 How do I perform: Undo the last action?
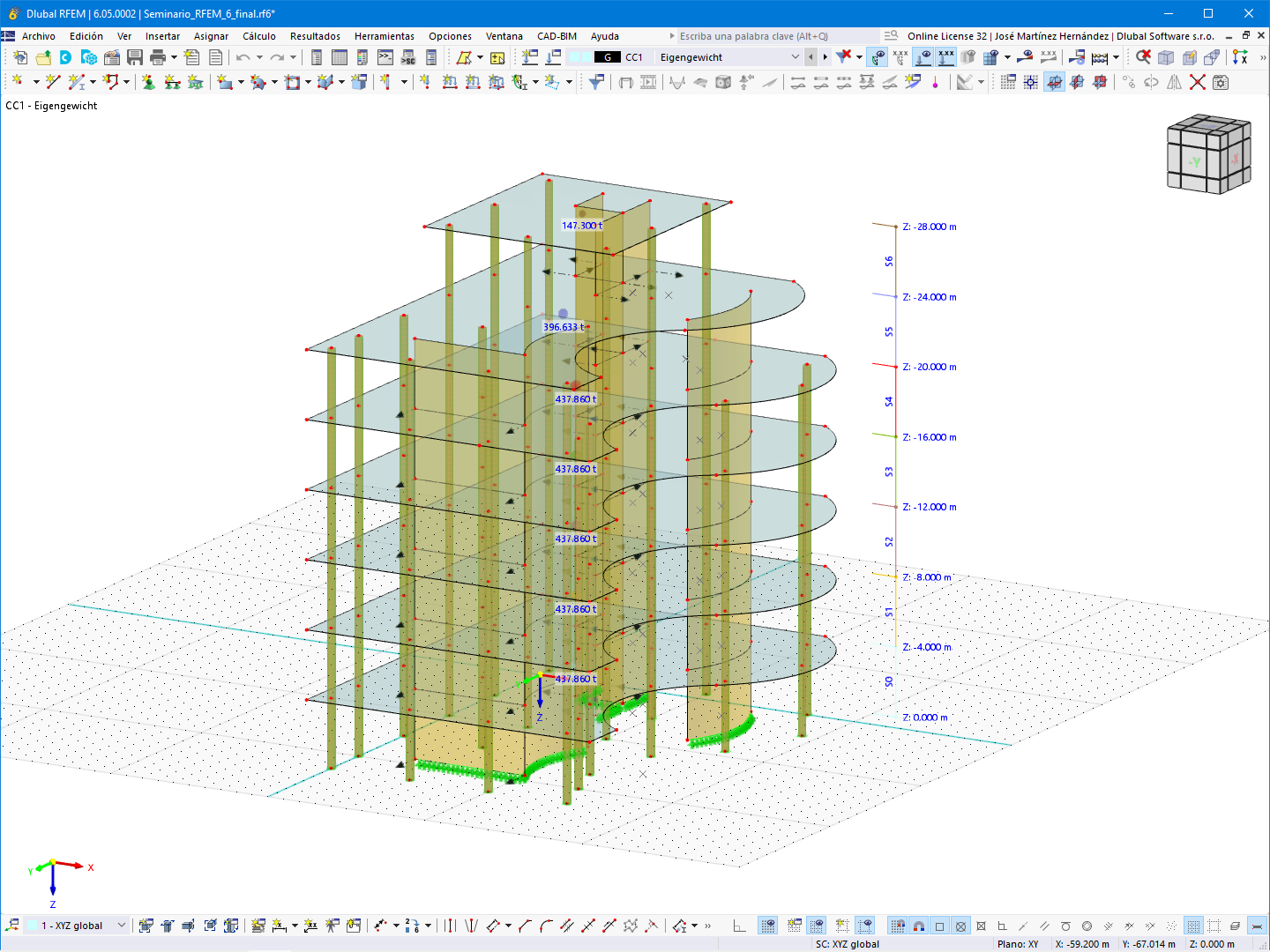click(243, 57)
